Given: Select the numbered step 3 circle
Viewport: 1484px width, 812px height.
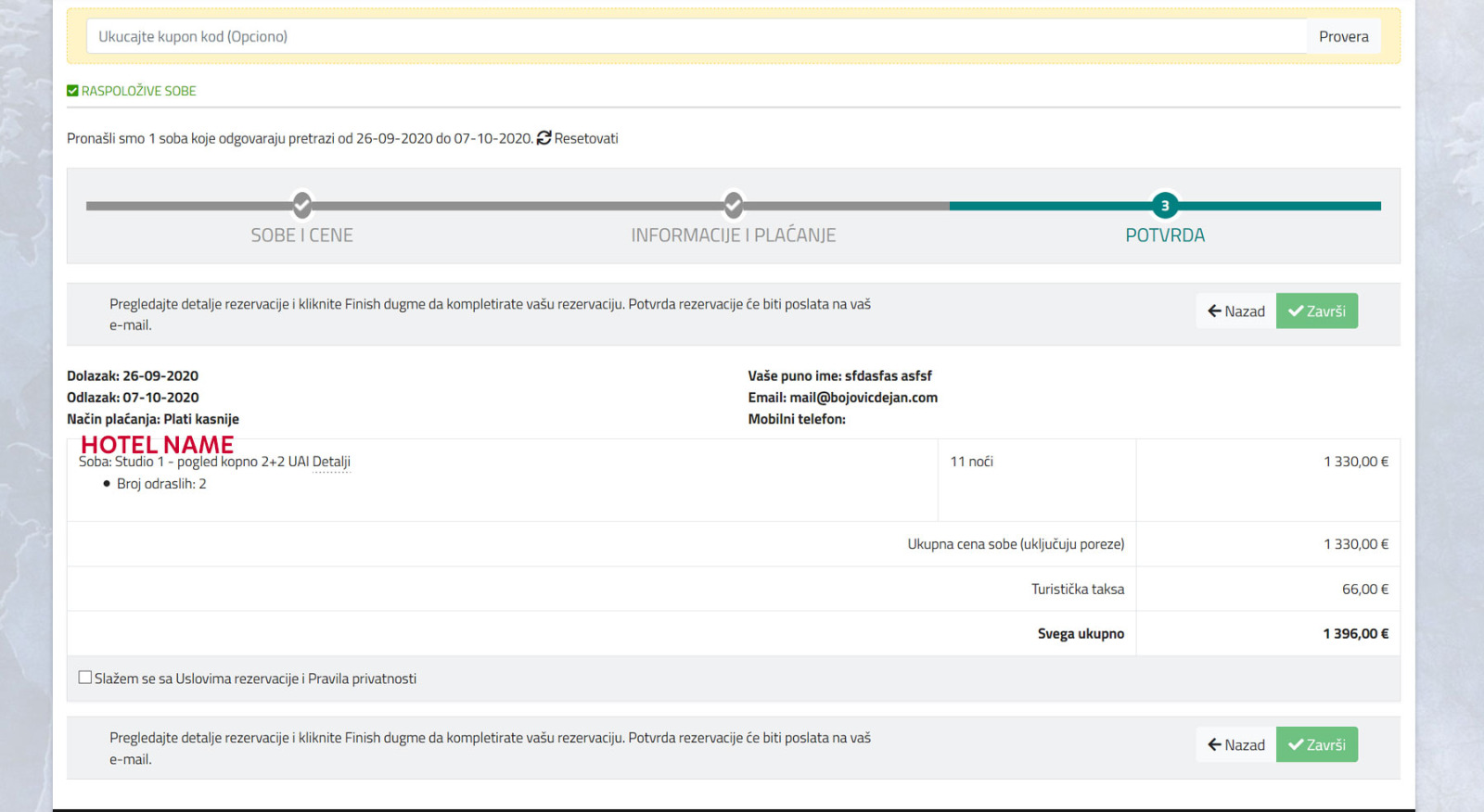Looking at the screenshot, I should pyautogui.click(x=1165, y=206).
